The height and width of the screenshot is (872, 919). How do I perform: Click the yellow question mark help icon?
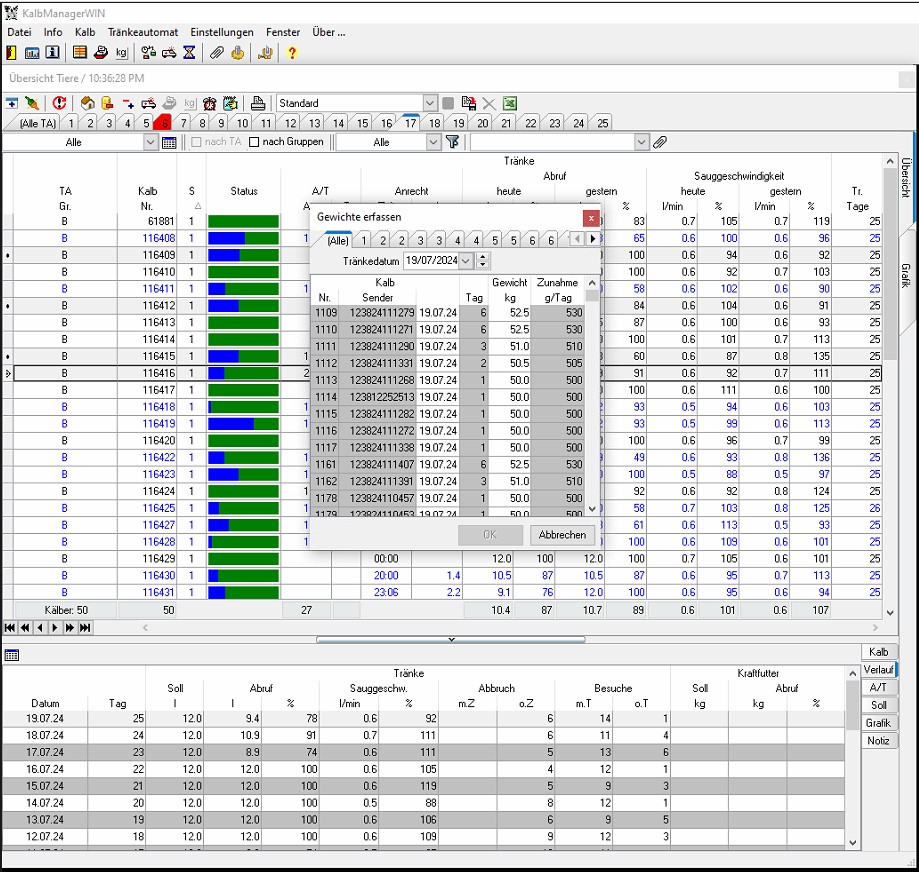pos(292,53)
